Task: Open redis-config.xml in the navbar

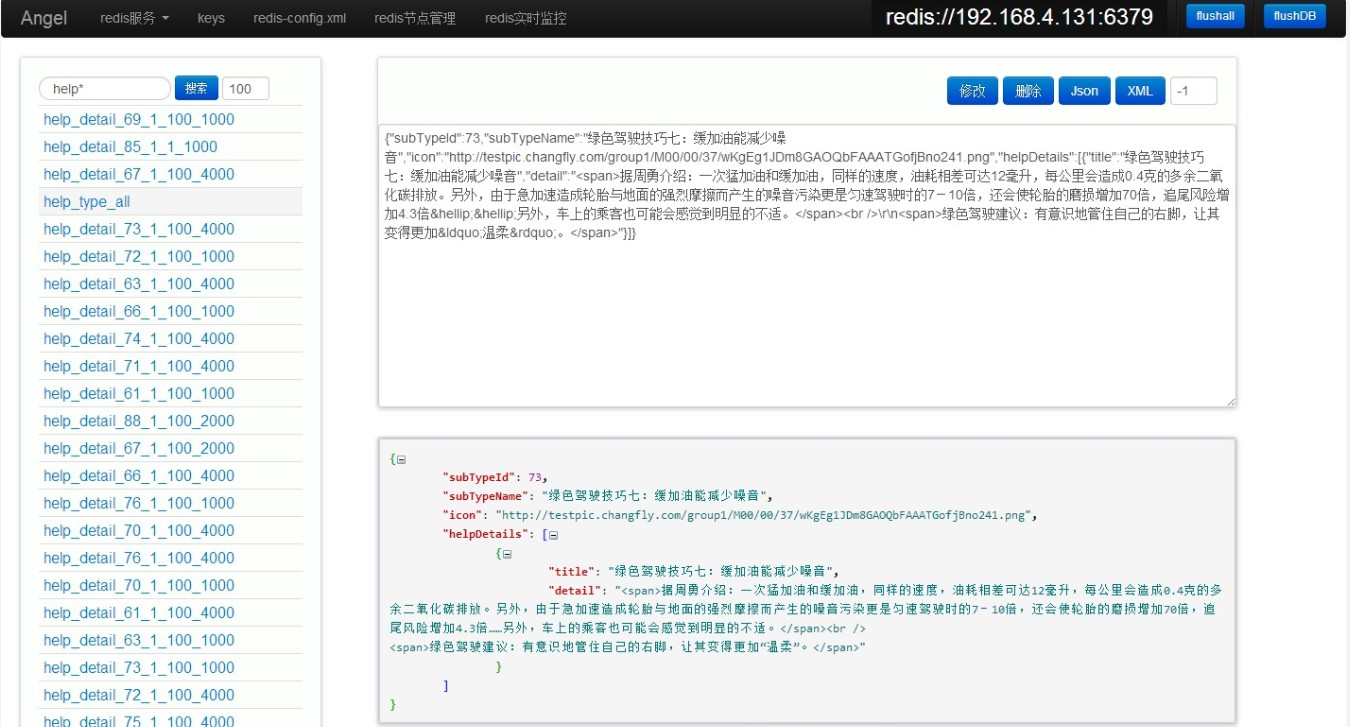Action: pos(299,18)
